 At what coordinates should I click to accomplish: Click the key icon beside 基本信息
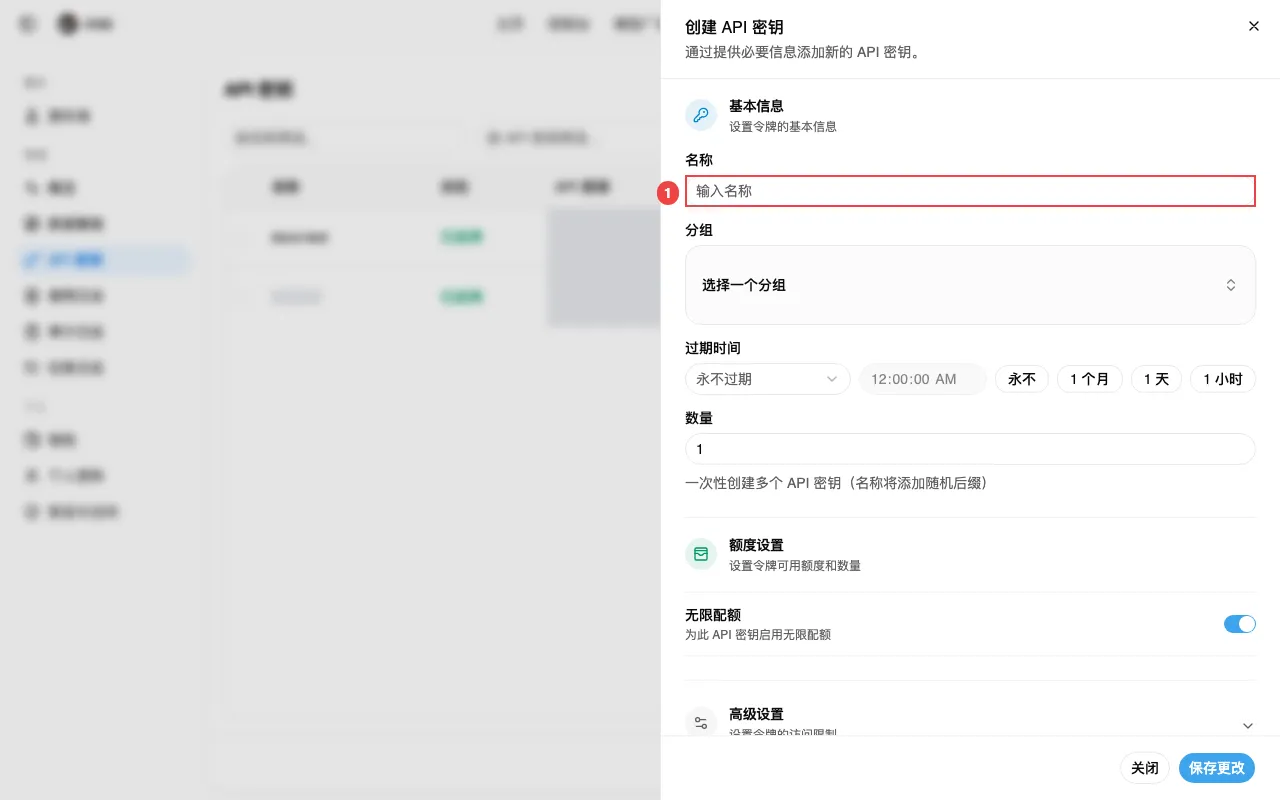click(701, 115)
